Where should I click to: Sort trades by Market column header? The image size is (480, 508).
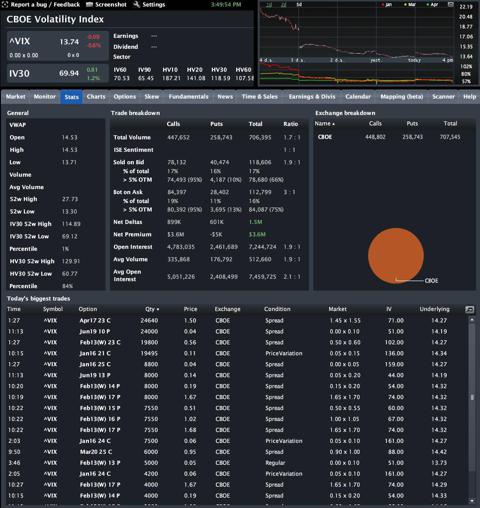pyautogui.click(x=337, y=309)
